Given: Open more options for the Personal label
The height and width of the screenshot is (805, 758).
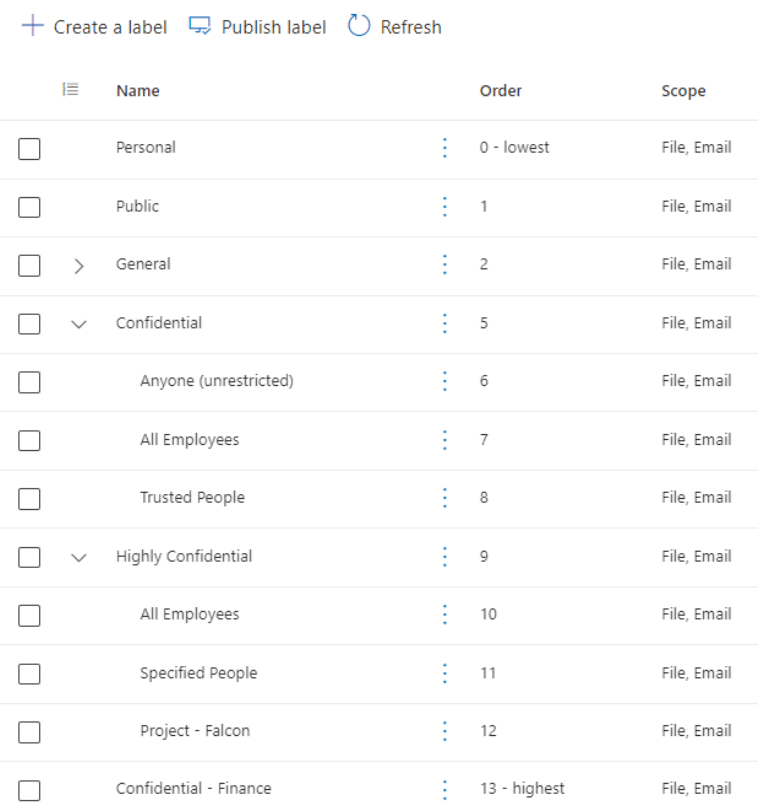Looking at the screenshot, I should point(444,147).
